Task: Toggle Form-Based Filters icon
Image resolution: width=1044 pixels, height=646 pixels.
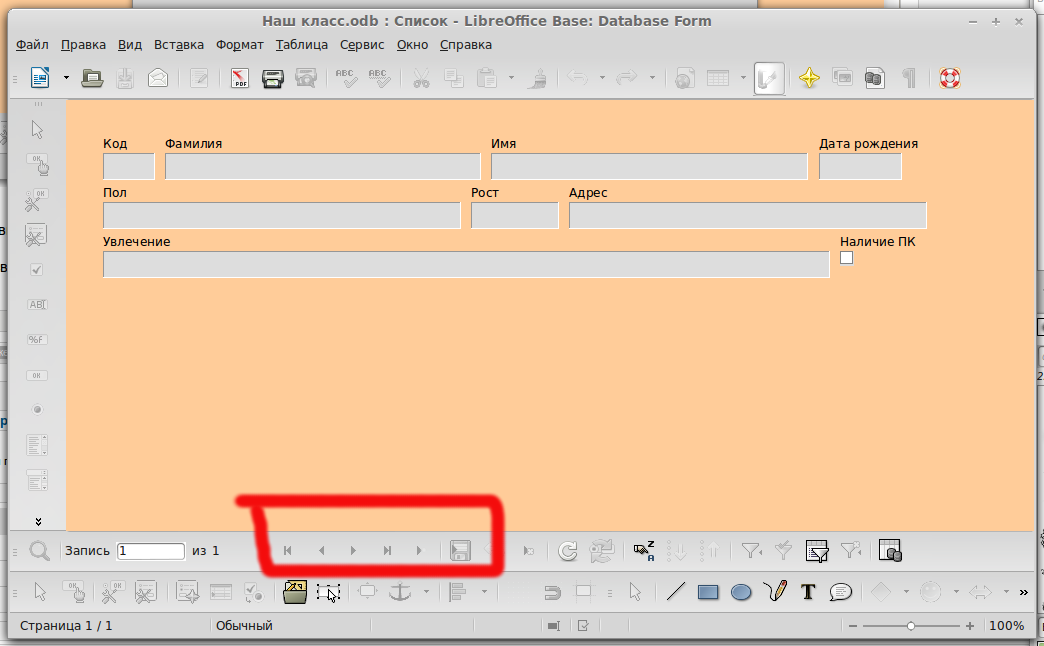Action: pos(817,550)
